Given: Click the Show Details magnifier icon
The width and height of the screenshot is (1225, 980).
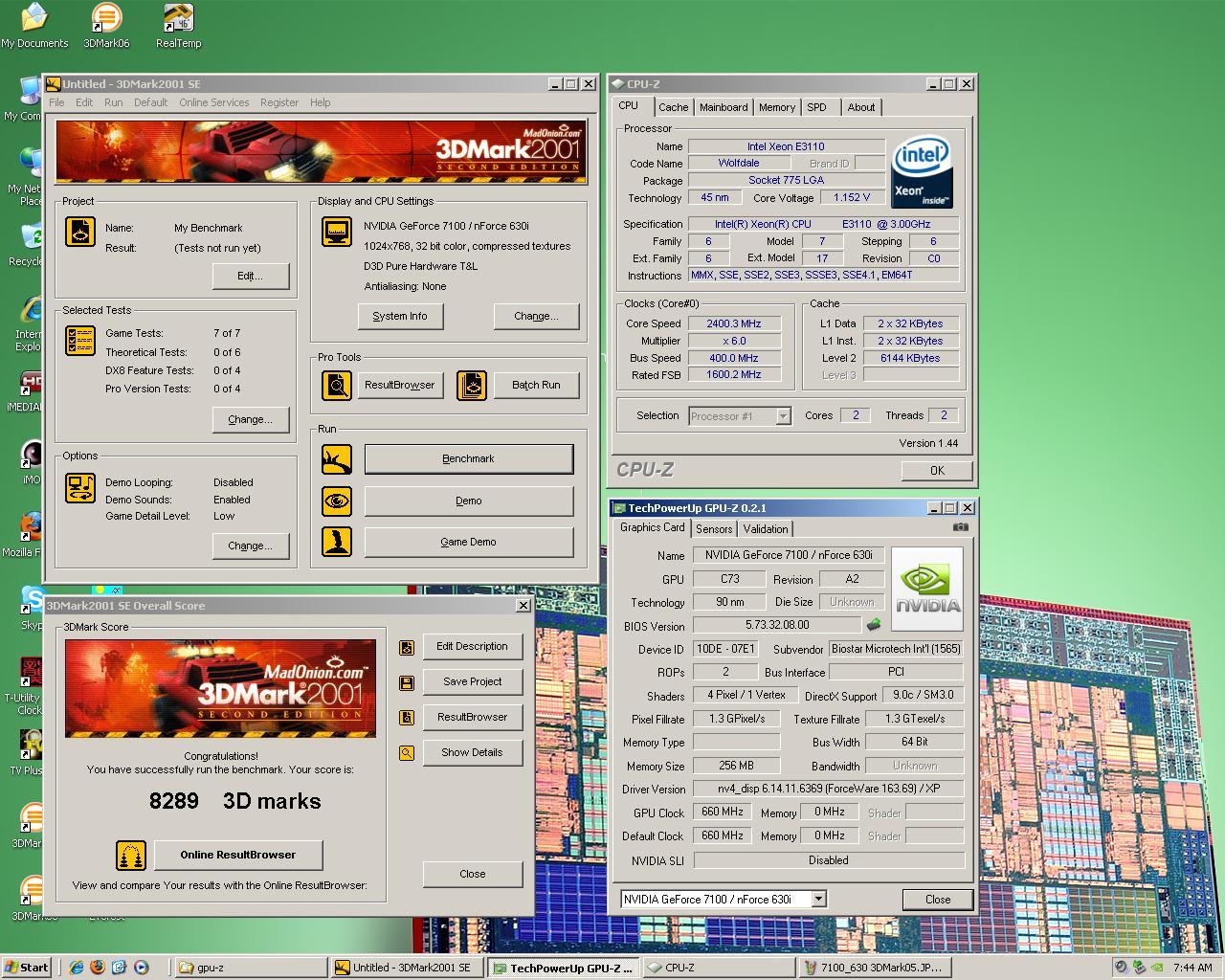Looking at the screenshot, I should click(407, 753).
